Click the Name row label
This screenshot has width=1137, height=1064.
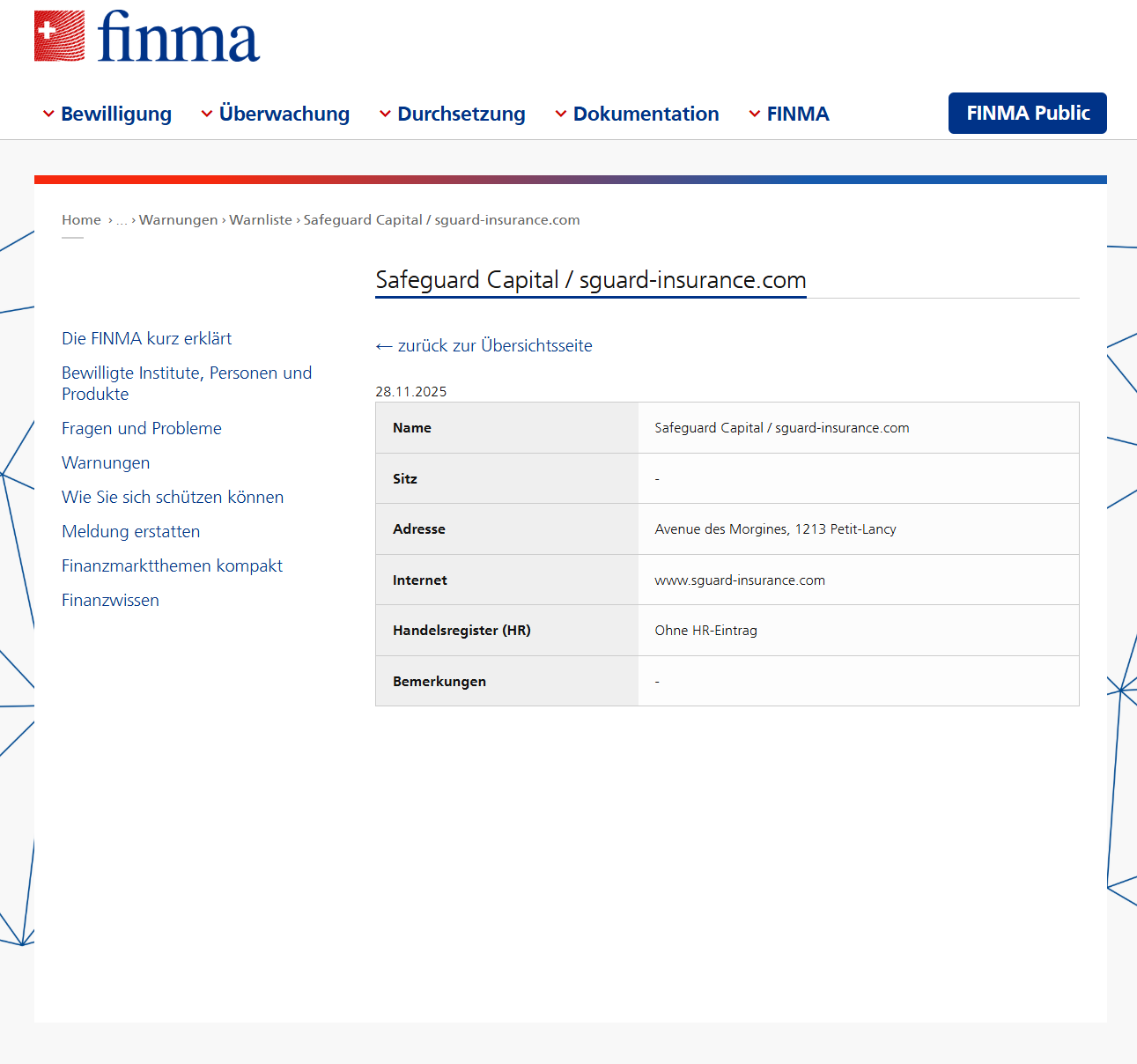[x=412, y=428]
